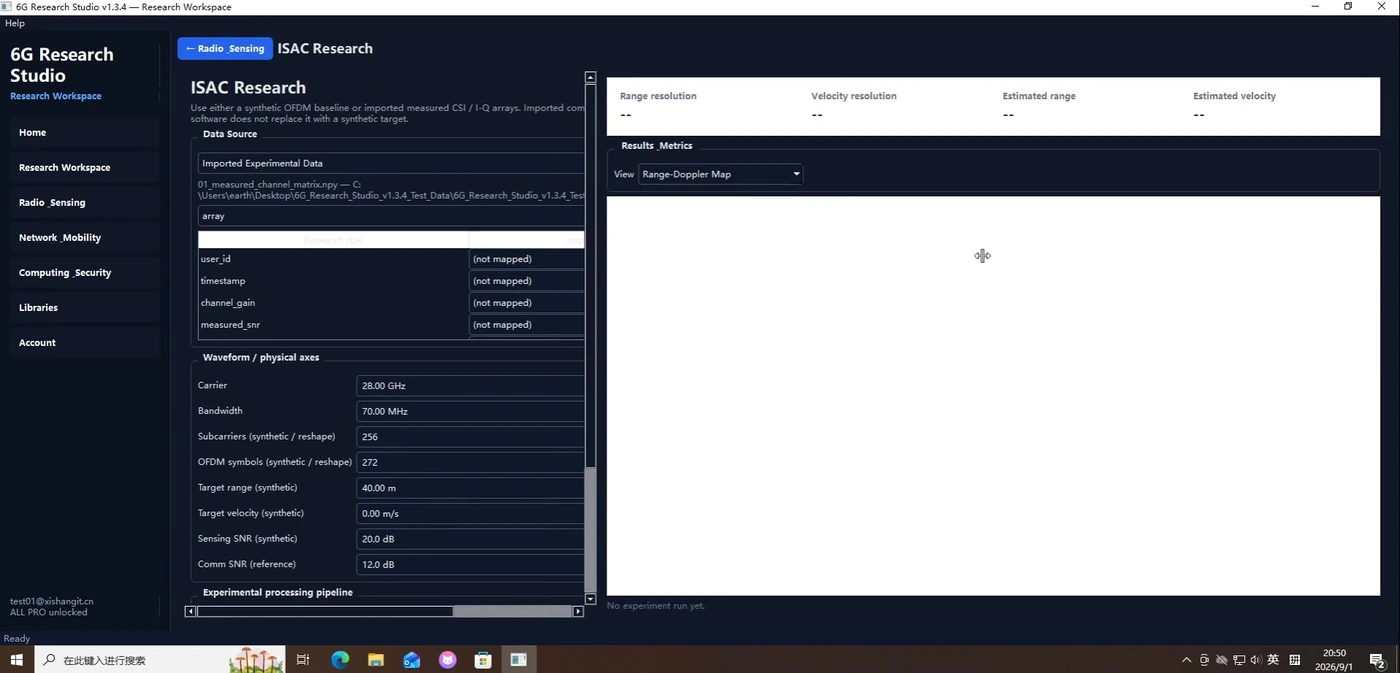
Task: Open Libraries in the sidebar
Action: click(85, 307)
